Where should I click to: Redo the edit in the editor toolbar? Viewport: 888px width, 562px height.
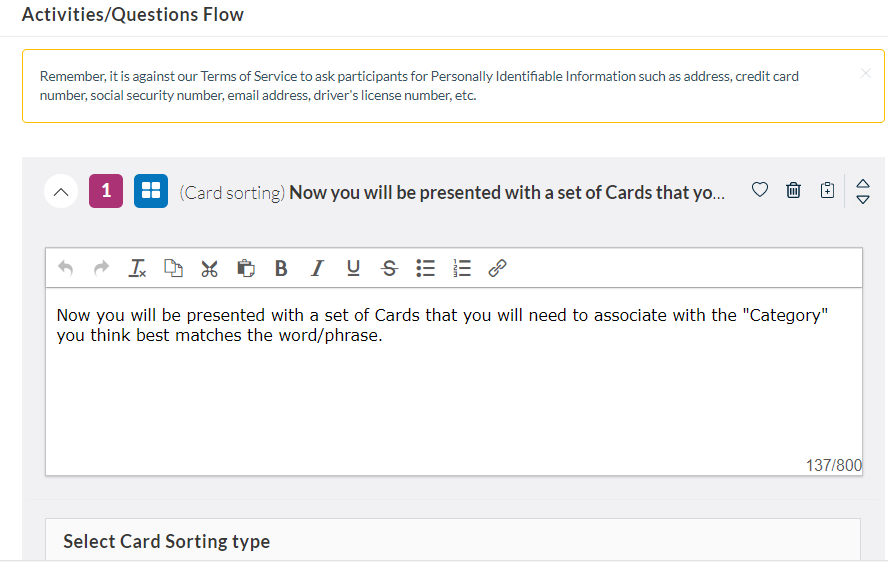pyautogui.click(x=101, y=268)
